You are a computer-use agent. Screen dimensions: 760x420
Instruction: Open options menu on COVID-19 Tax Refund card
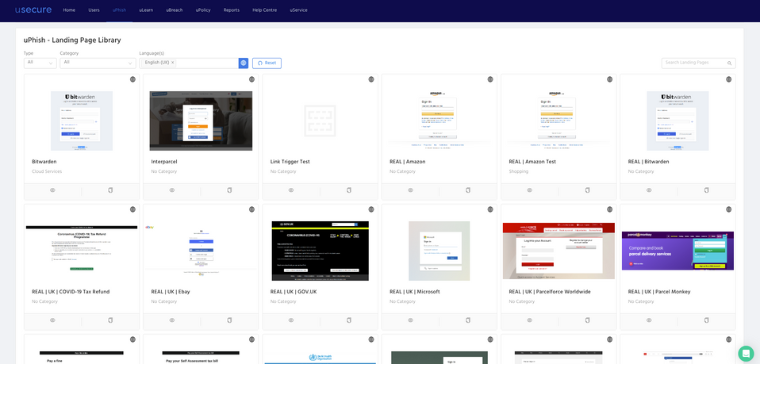point(133,210)
